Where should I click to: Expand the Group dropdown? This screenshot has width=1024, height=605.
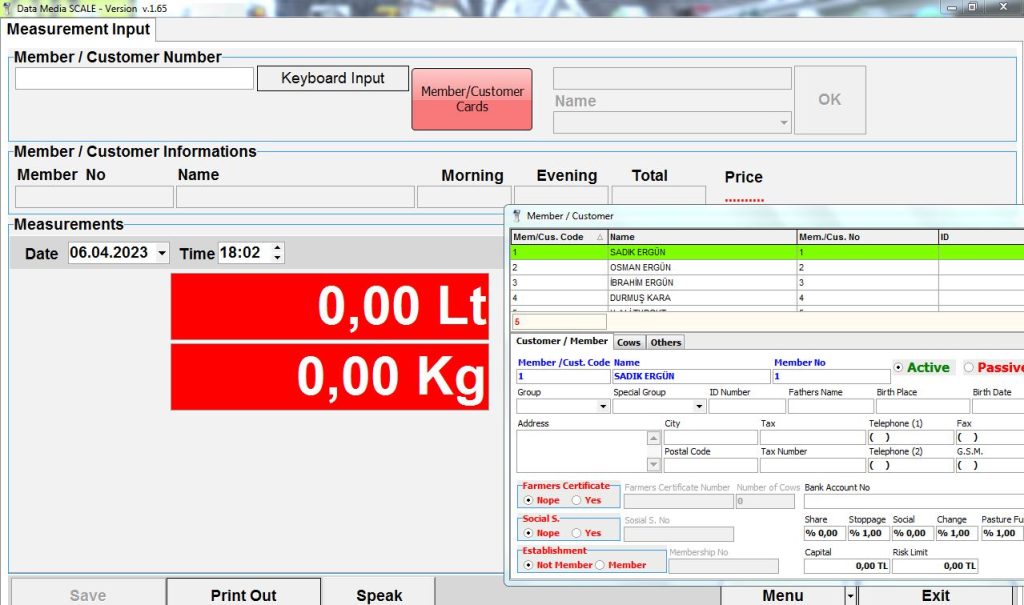point(603,406)
